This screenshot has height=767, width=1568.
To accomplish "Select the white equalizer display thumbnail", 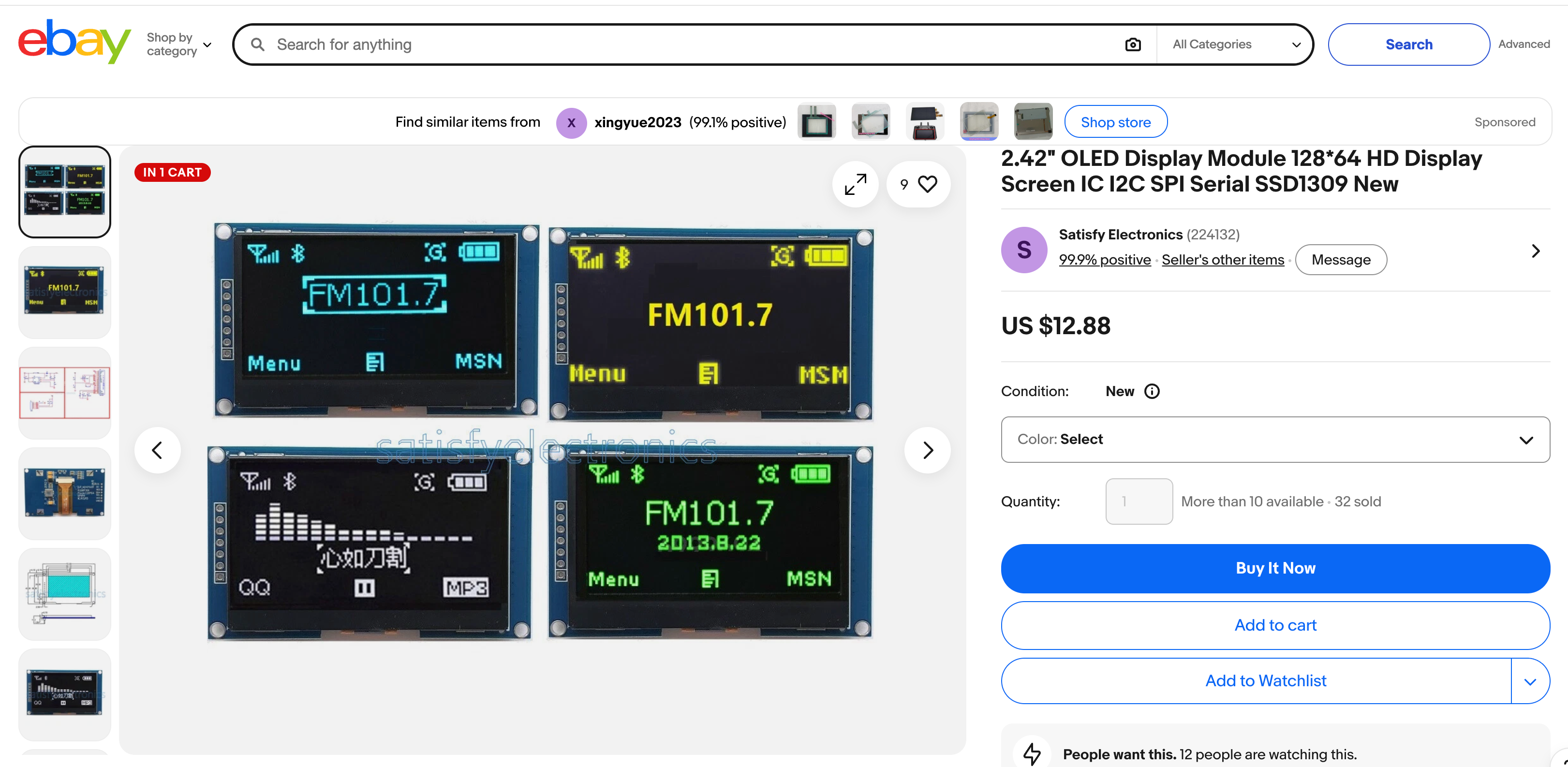I will 64,694.
